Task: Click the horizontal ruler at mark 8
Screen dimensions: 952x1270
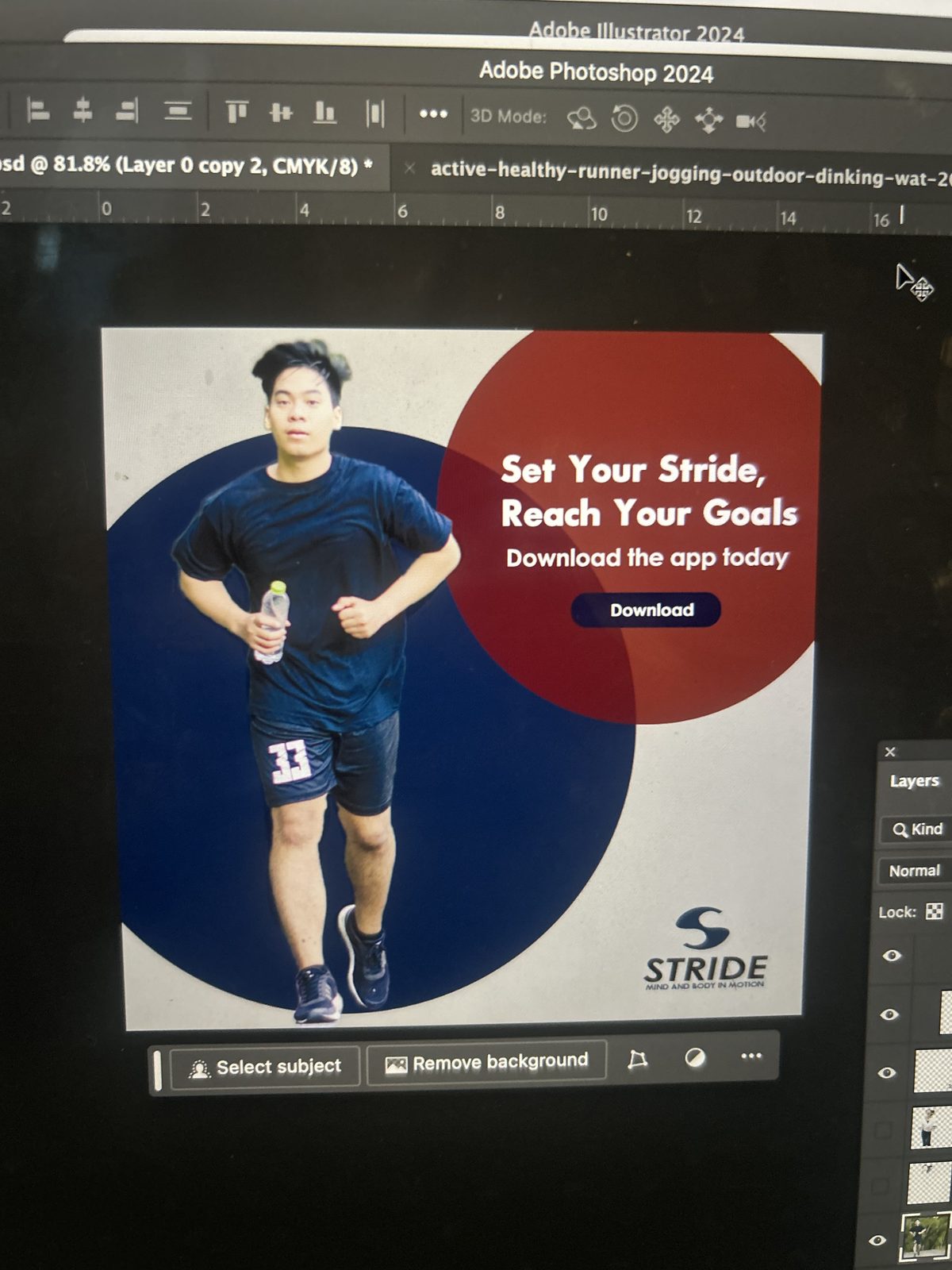Action: 499,212
